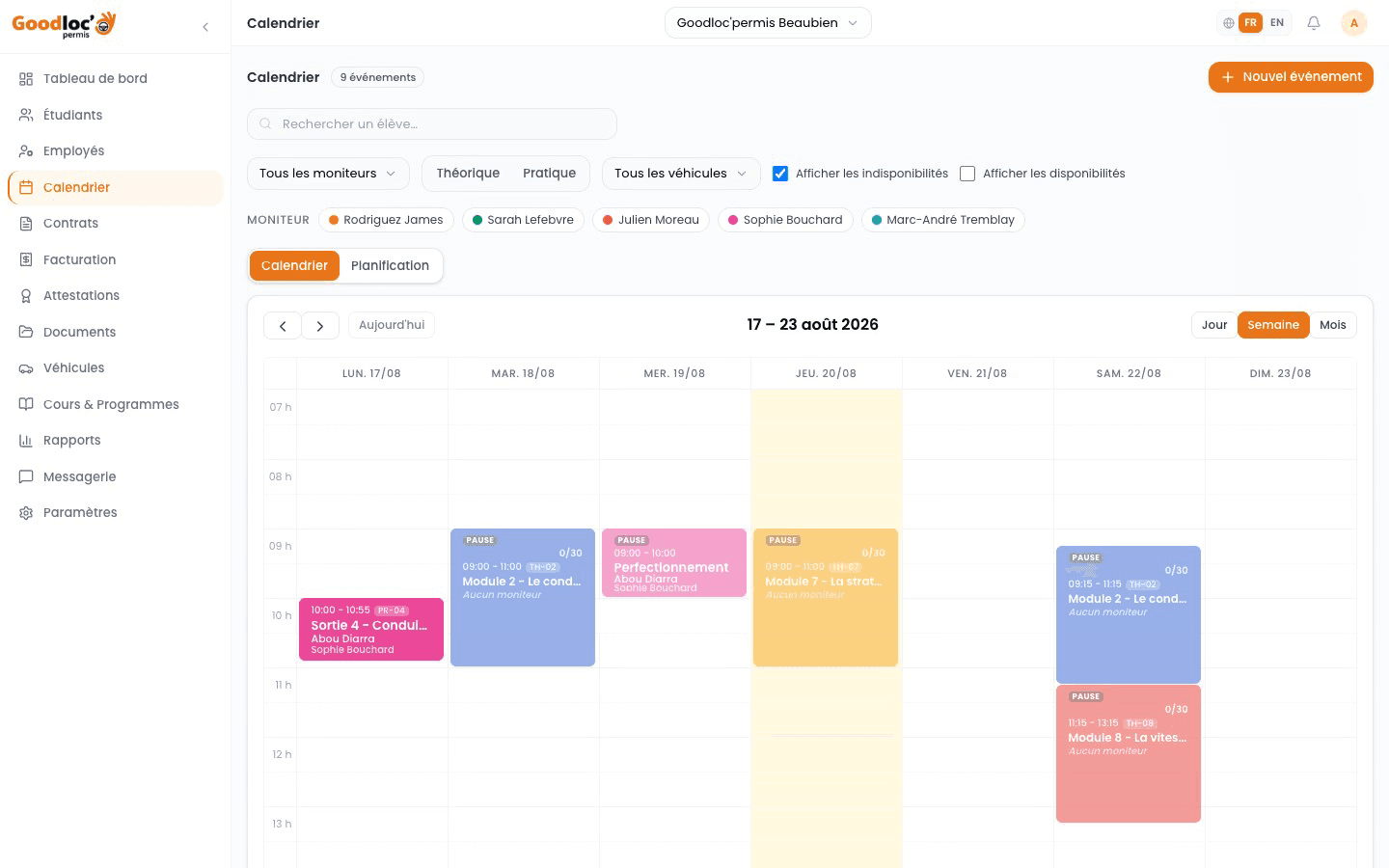Open notifications bell icon

coord(1314,23)
